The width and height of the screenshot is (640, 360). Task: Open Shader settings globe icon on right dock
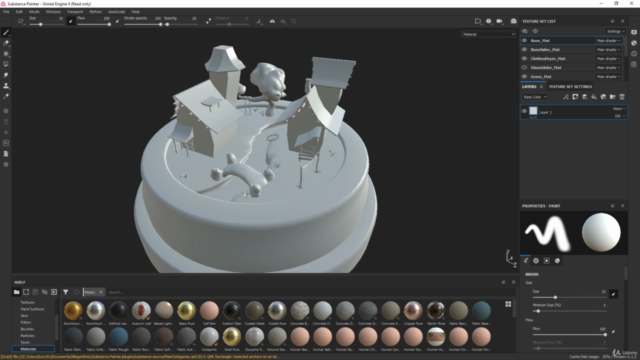pyautogui.click(x=634, y=43)
